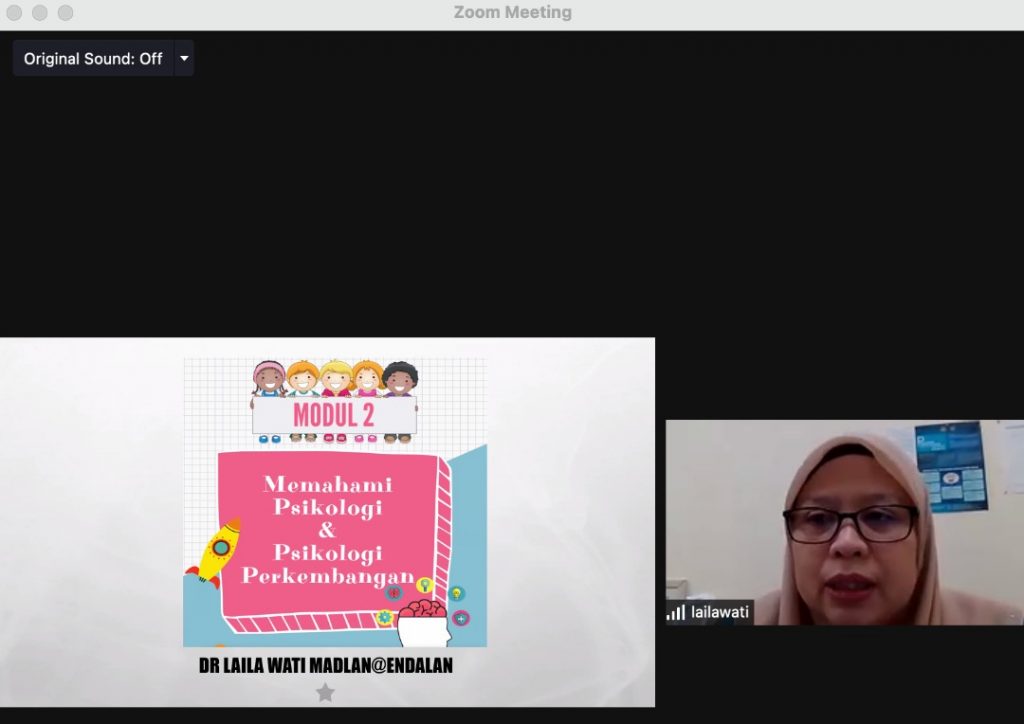The image size is (1024, 724).
Task: Click the signal bars icon beside lailawati
Action: (x=677, y=612)
